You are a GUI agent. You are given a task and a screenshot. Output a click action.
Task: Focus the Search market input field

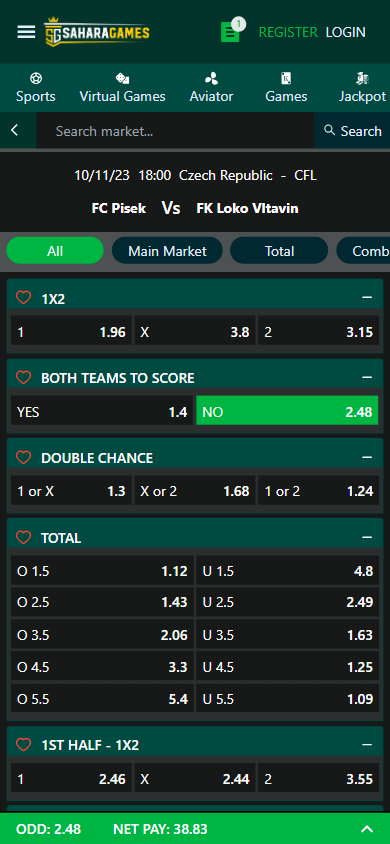[175, 131]
